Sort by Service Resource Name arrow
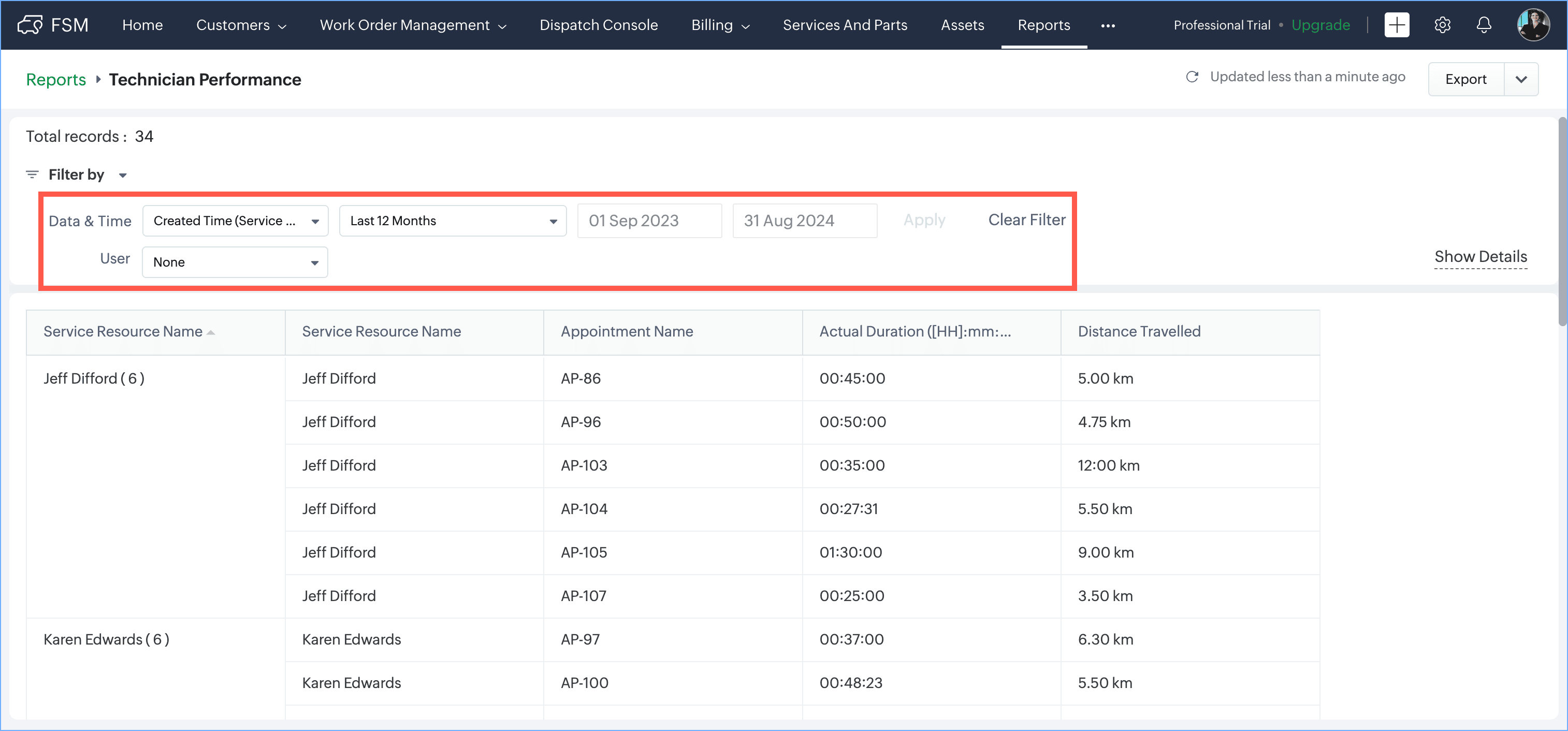Image resolution: width=1568 pixels, height=731 pixels. (x=211, y=332)
